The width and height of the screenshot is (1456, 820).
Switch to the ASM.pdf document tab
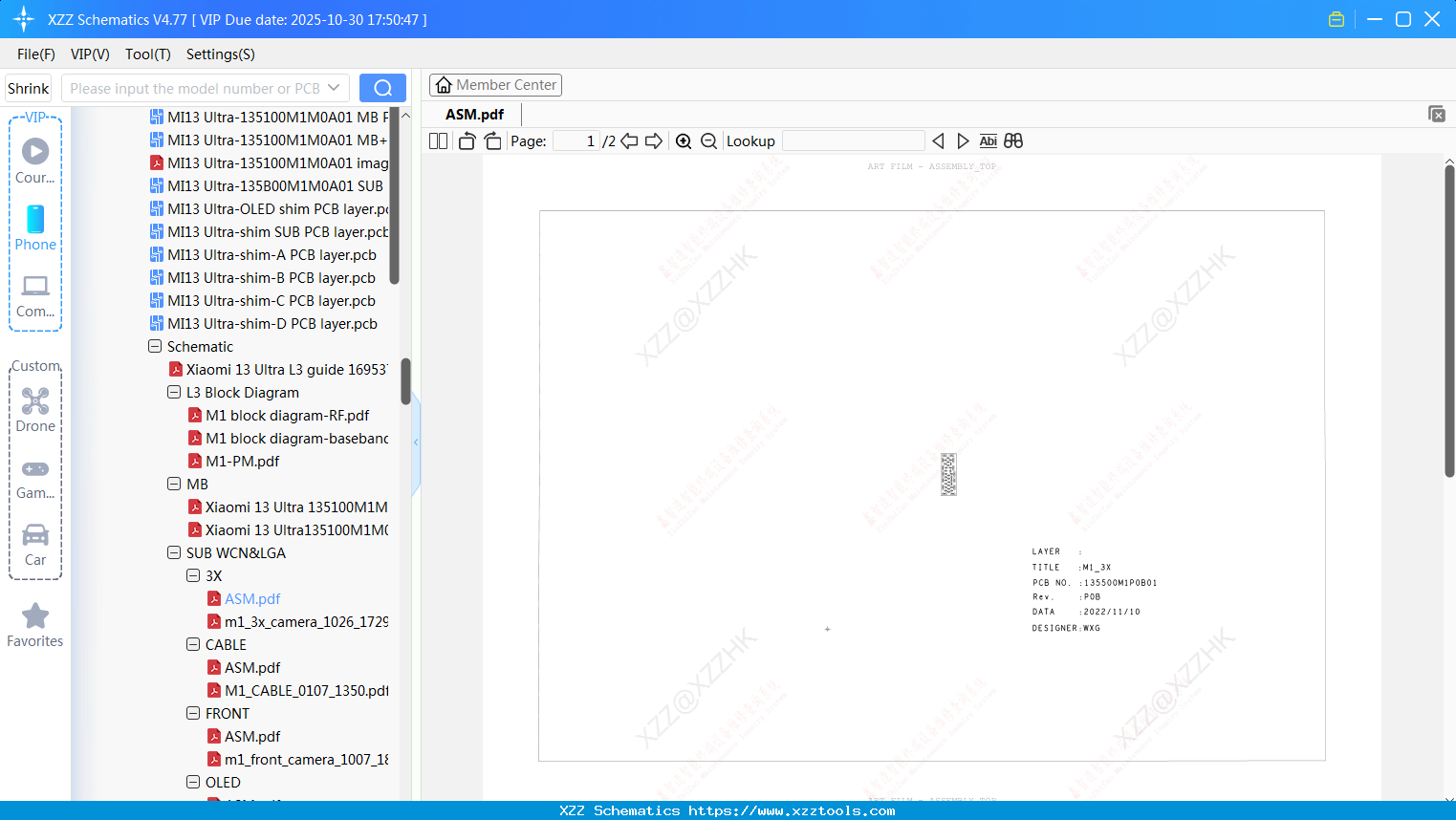(475, 114)
